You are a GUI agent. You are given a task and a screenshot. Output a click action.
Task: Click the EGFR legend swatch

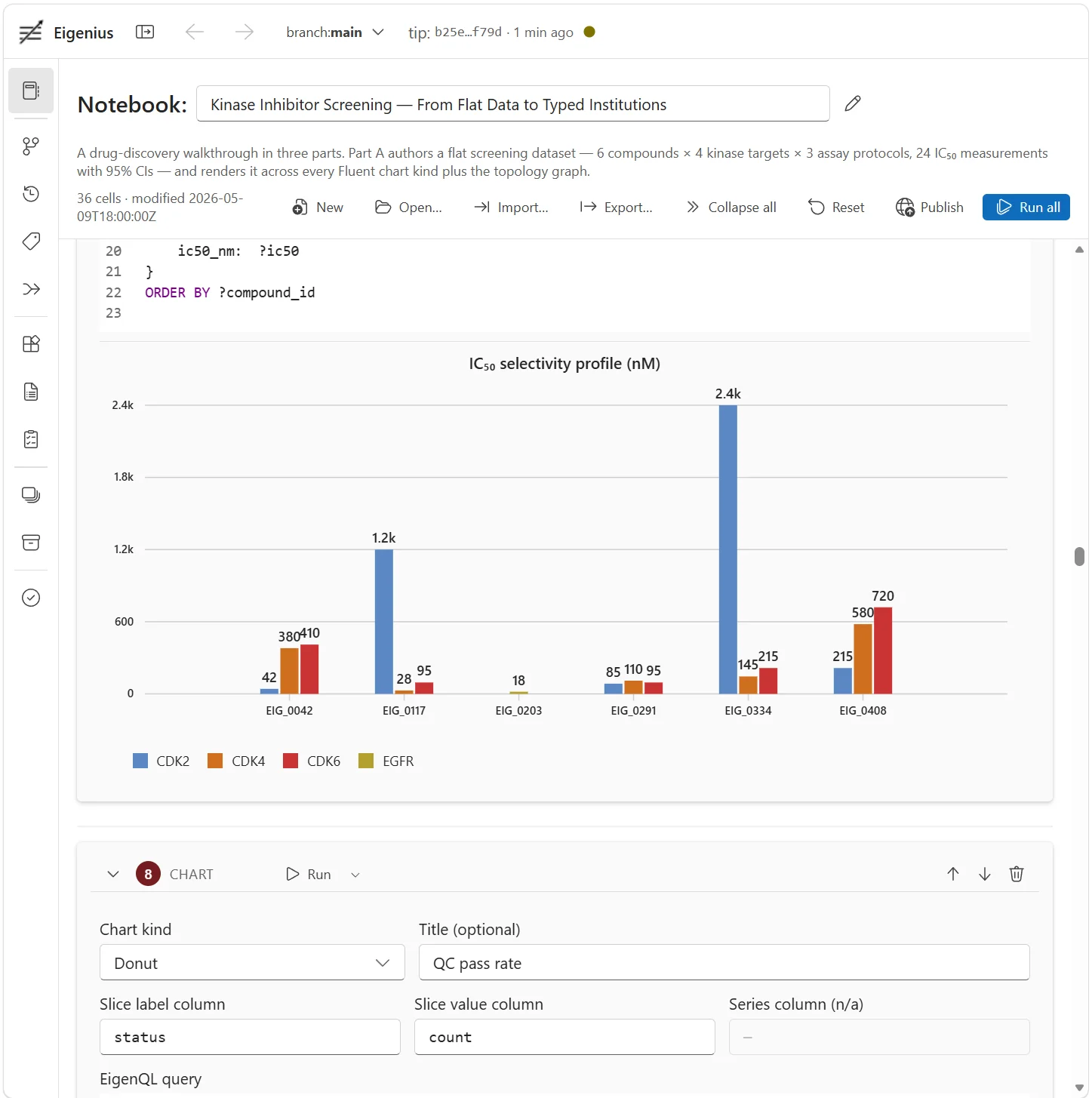coord(366,761)
